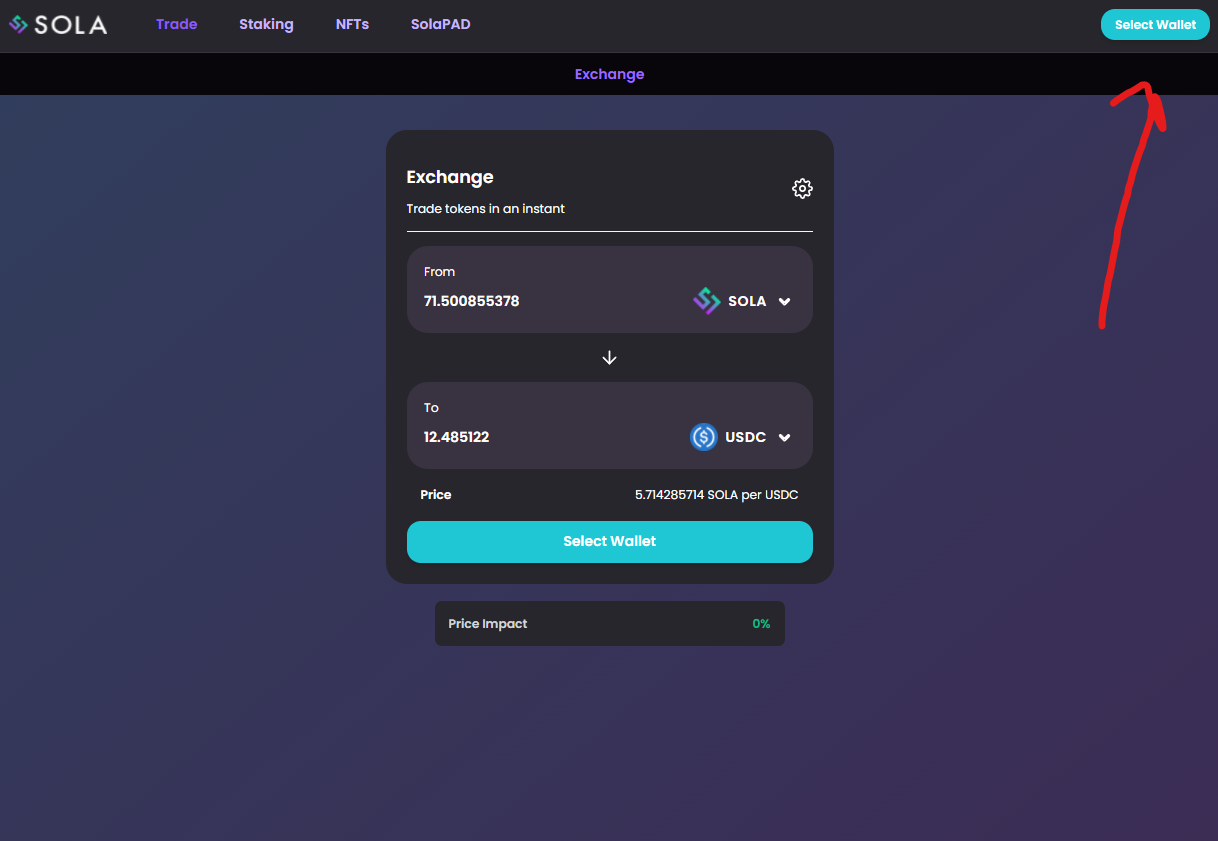This screenshot has width=1218, height=841.
Task: Click the large Select Wallet button
Action: [x=610, y=541]
